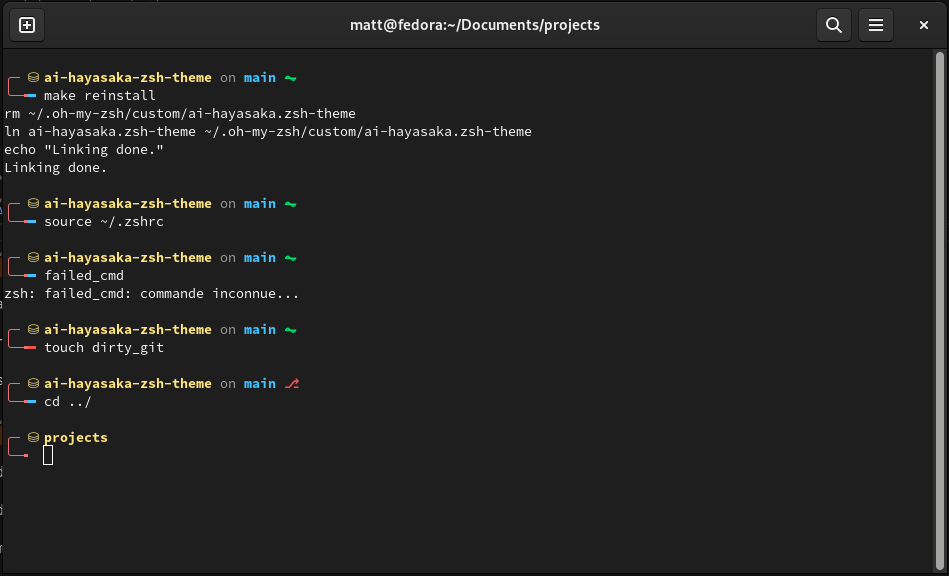949x576 pixels.
Task: Click the 'projects' directory name in prompt
Action: point(76,438)
